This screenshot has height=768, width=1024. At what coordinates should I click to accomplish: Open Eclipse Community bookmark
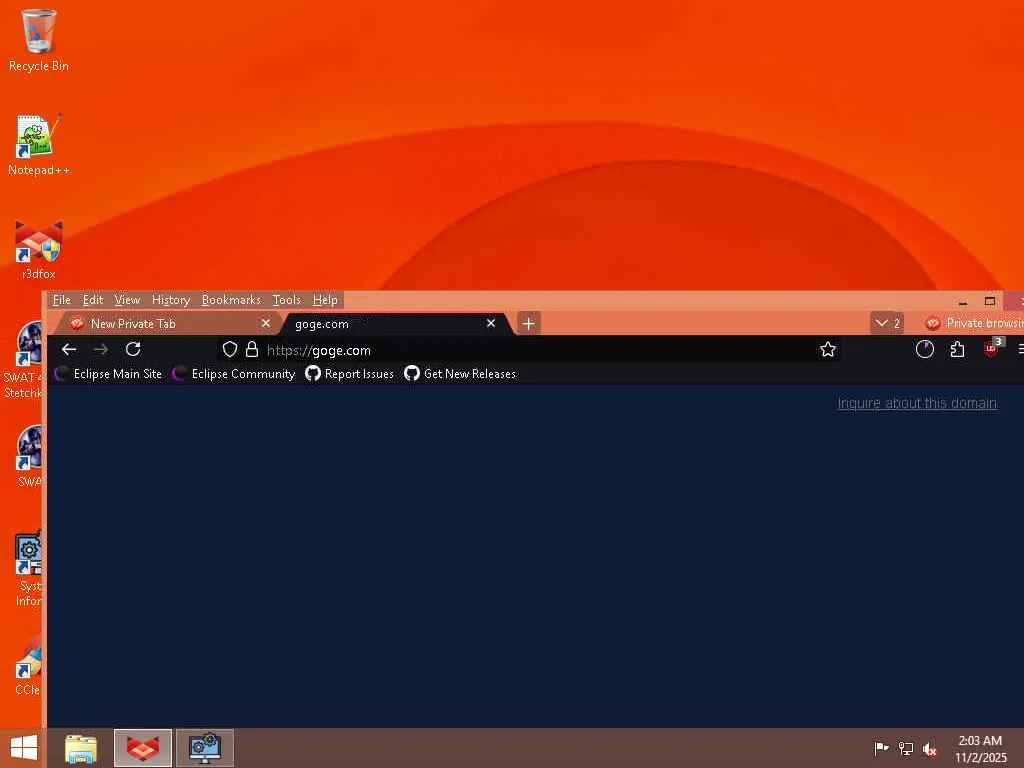(234, 374)
